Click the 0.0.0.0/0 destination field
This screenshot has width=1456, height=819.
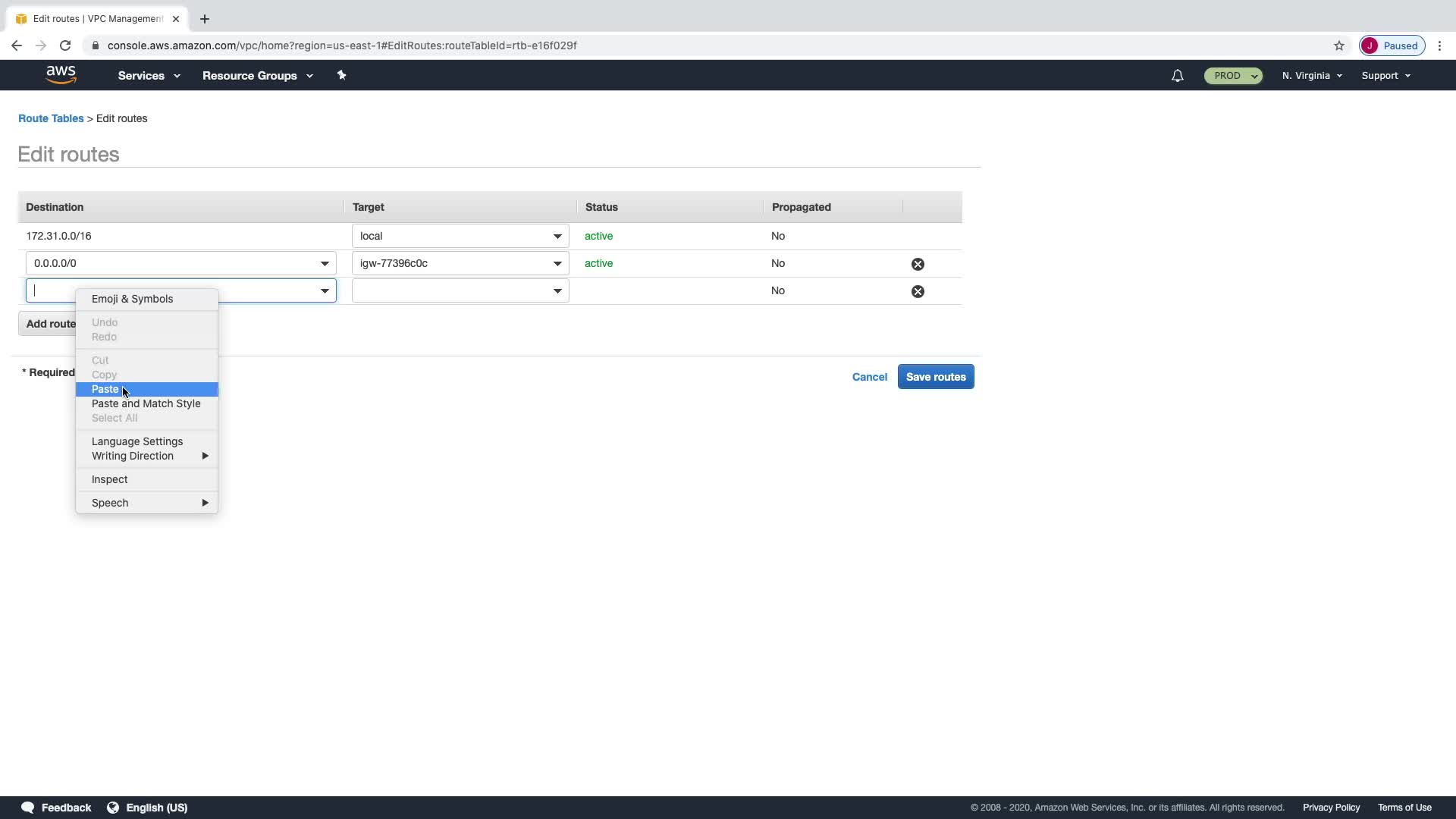pos(171,263)
